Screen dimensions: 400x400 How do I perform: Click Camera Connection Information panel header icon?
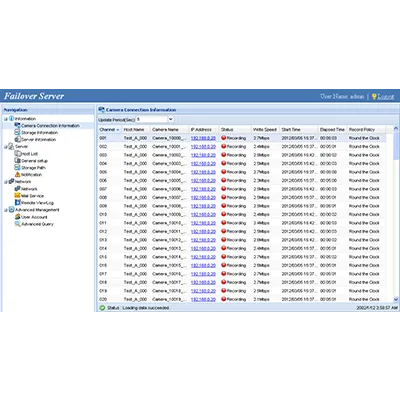click(x=102, y=109)
